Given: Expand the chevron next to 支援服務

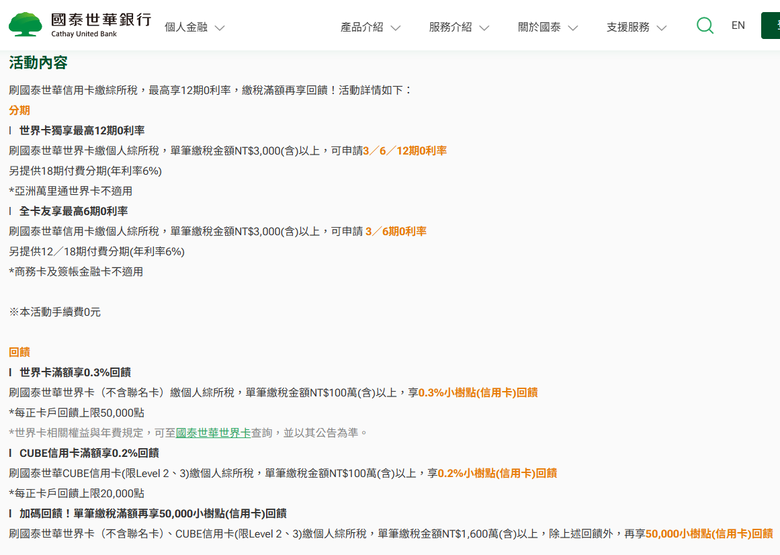Looking at the screenshot, I should tap(662, 28).
